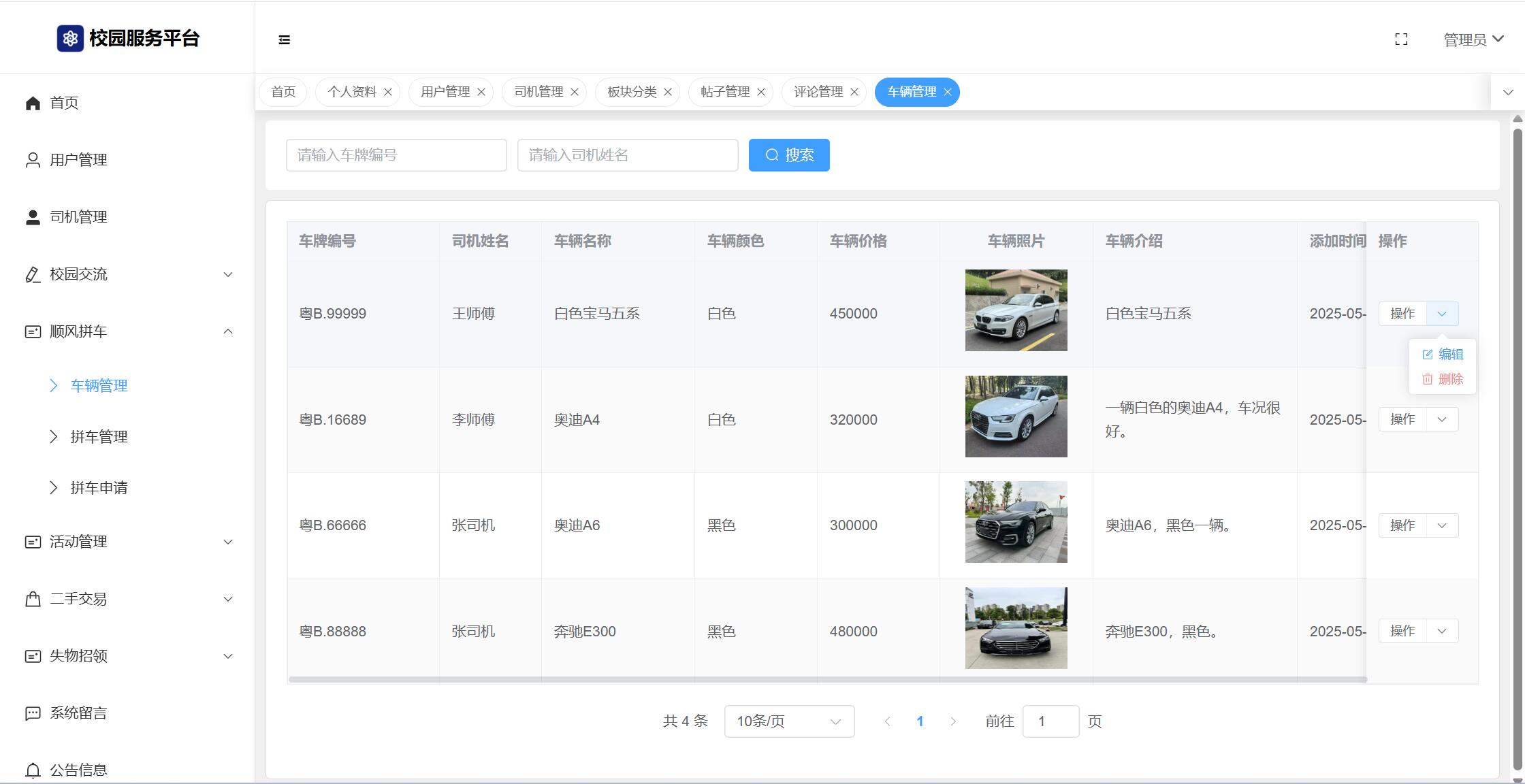This screenshot has height=784, width=1525.
Task: Toggle fullscreen mode icon
Action: pos(1401,39)
